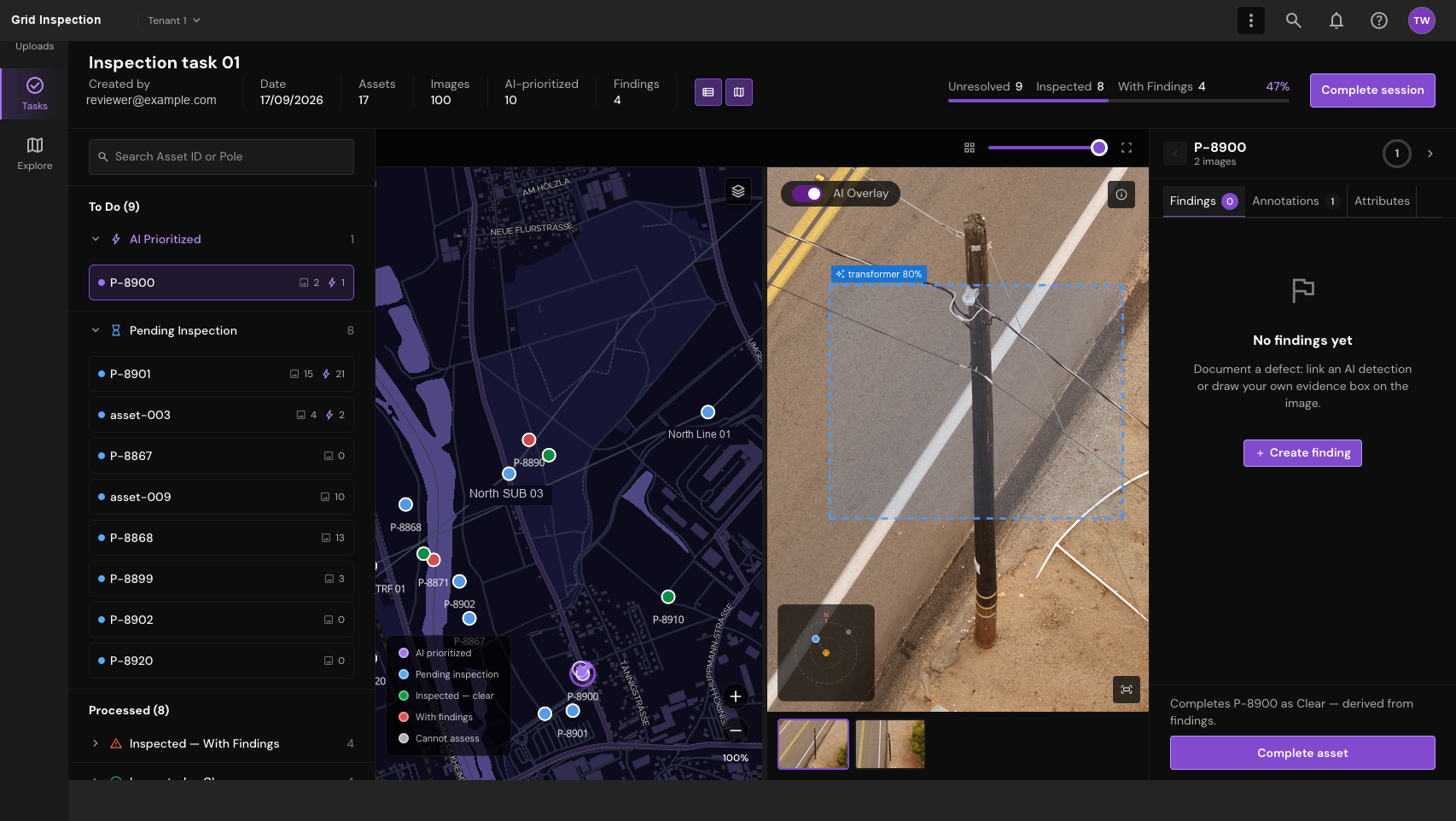This screenshot has height=821, width=1456.
Task: Click the P-8910 marker on the map
Action: pyautogui.click(x=667, y=597)
